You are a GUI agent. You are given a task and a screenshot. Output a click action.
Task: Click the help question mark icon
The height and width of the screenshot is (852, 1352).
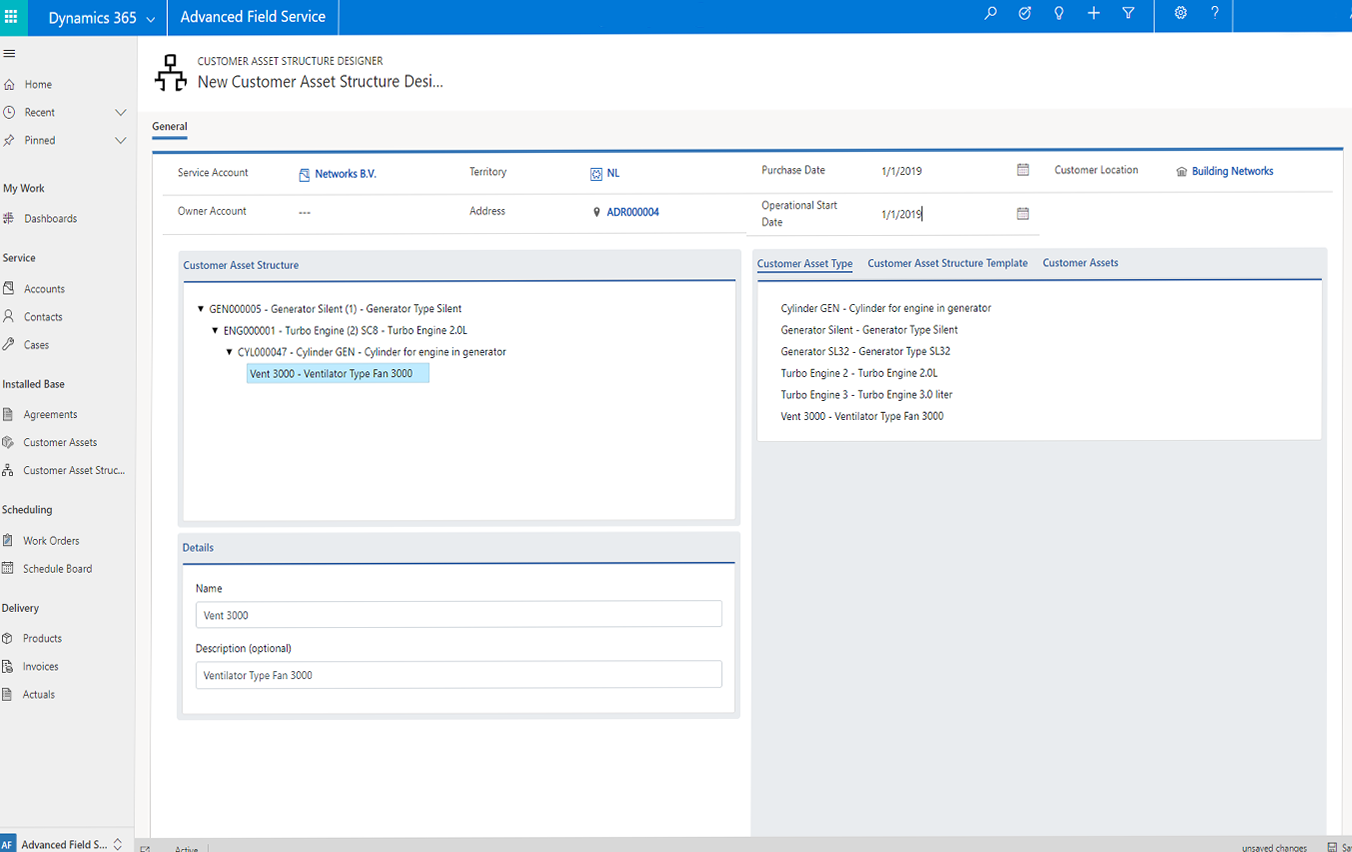1215,14
